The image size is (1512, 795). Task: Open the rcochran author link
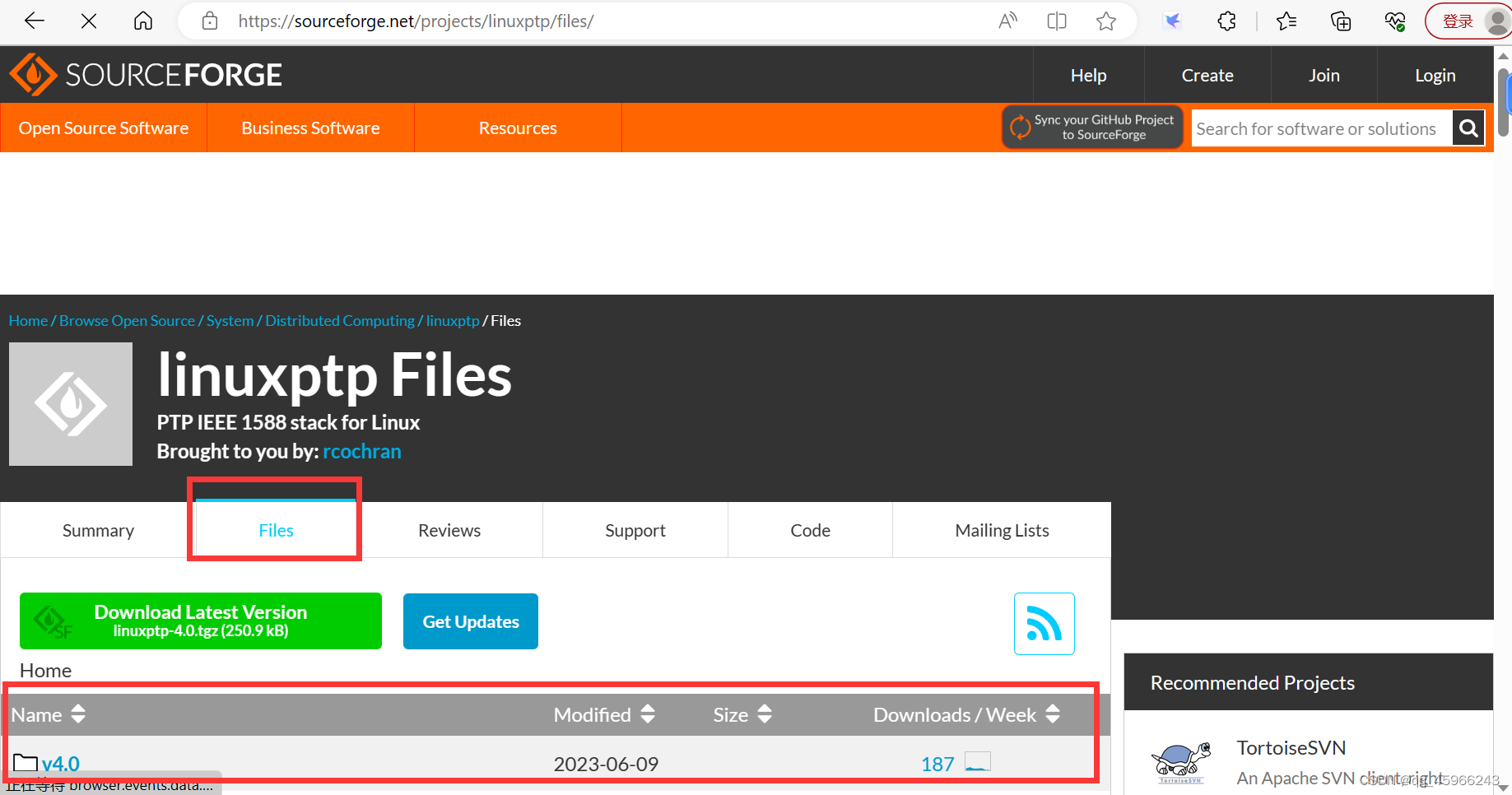tap(362, 451)
